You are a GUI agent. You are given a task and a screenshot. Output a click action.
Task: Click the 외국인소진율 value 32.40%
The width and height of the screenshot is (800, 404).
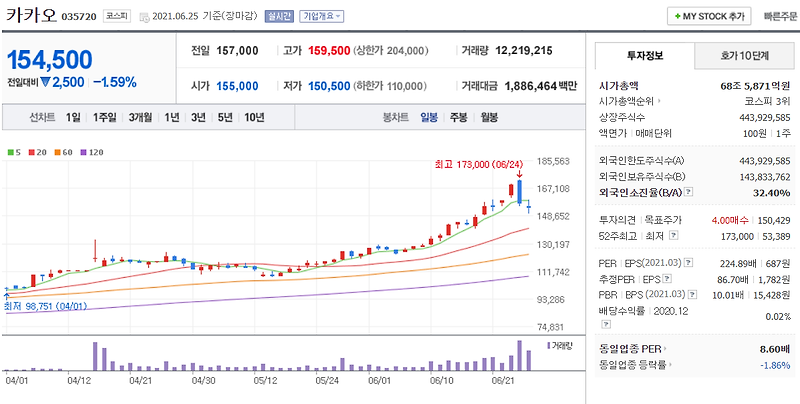tap(771, 192)
